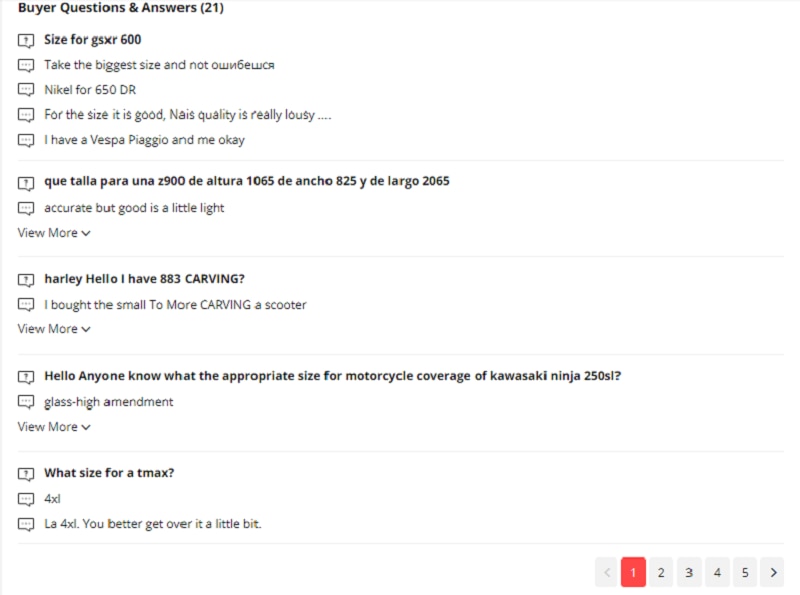Click question icon beside 'que talla para una z900'
The width and height of the screenshot is (800, 595).
[26, 182]
